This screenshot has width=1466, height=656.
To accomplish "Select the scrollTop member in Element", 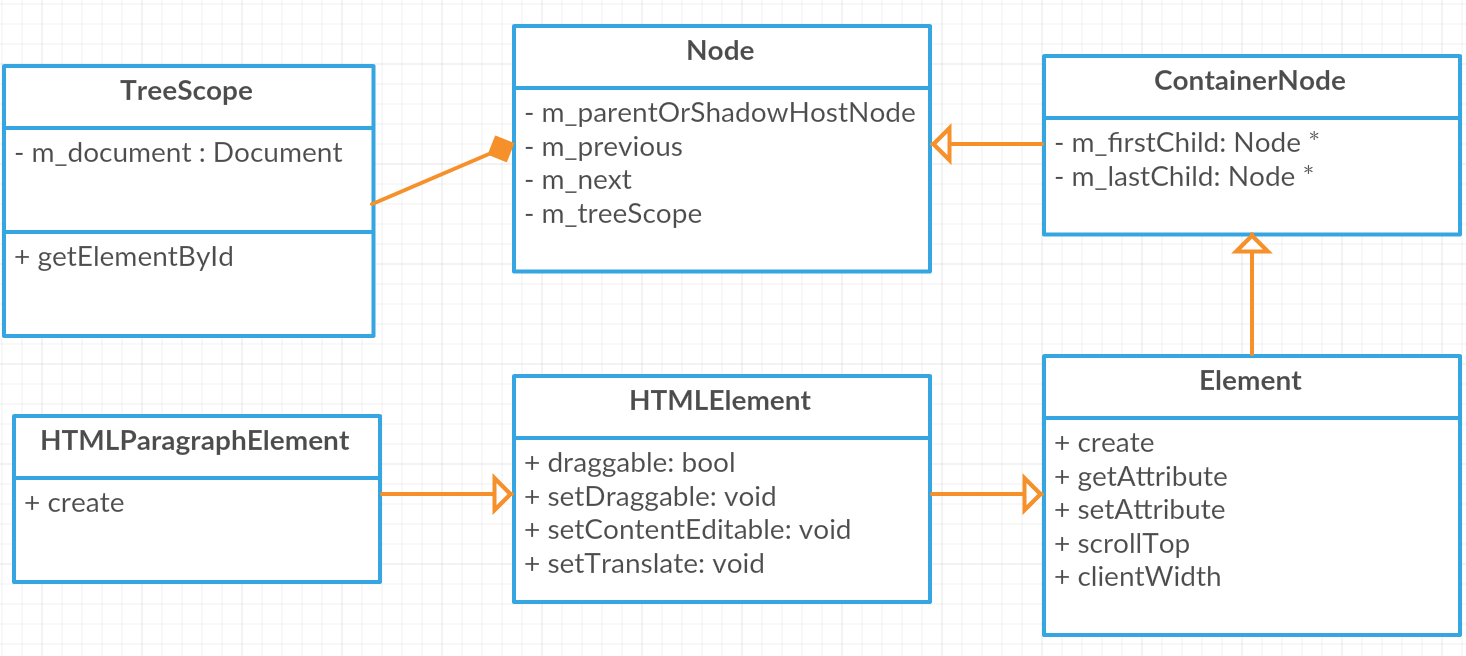I will 1123,544.
